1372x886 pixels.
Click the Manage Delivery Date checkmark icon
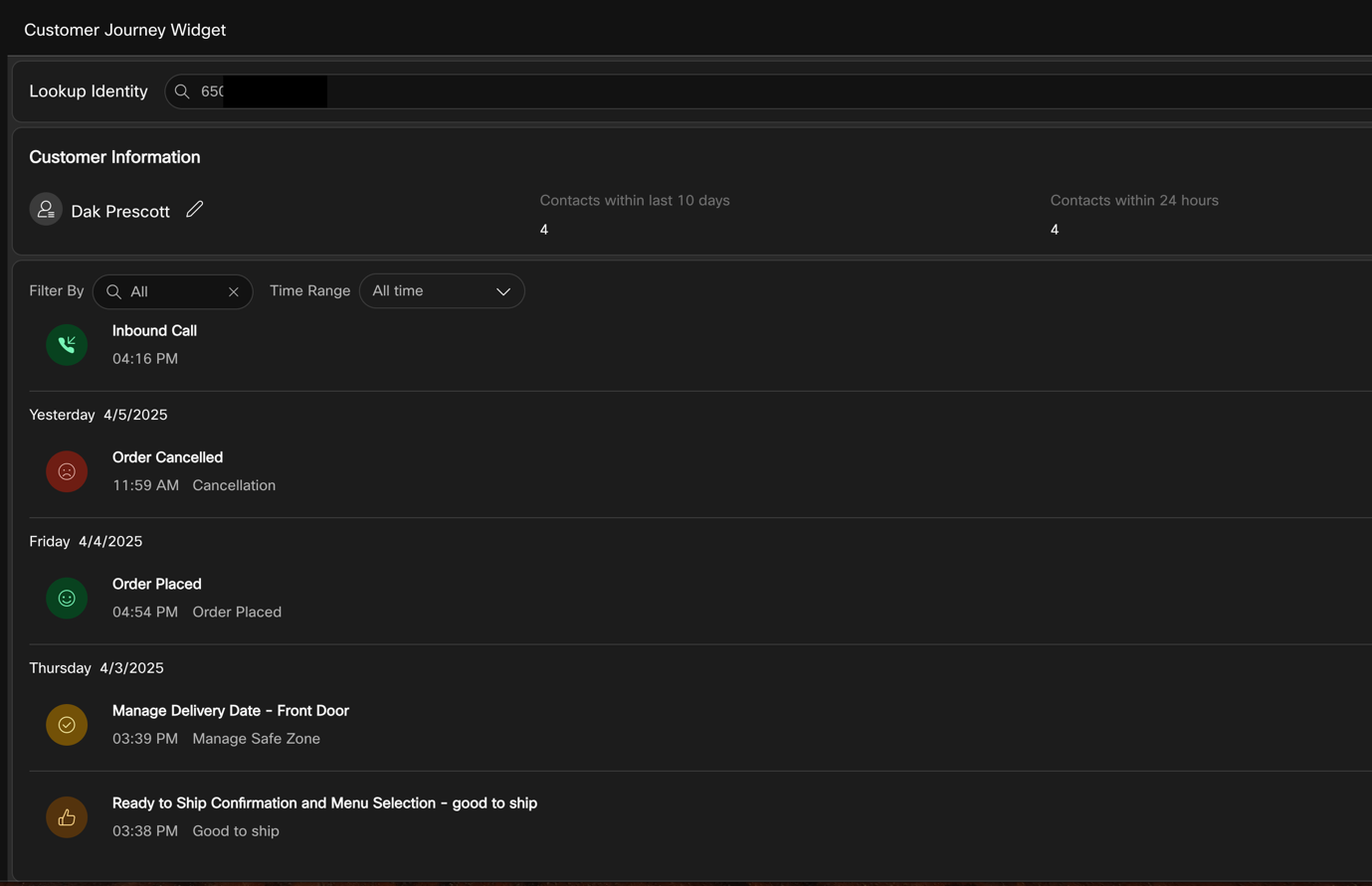tap(67, 725)
